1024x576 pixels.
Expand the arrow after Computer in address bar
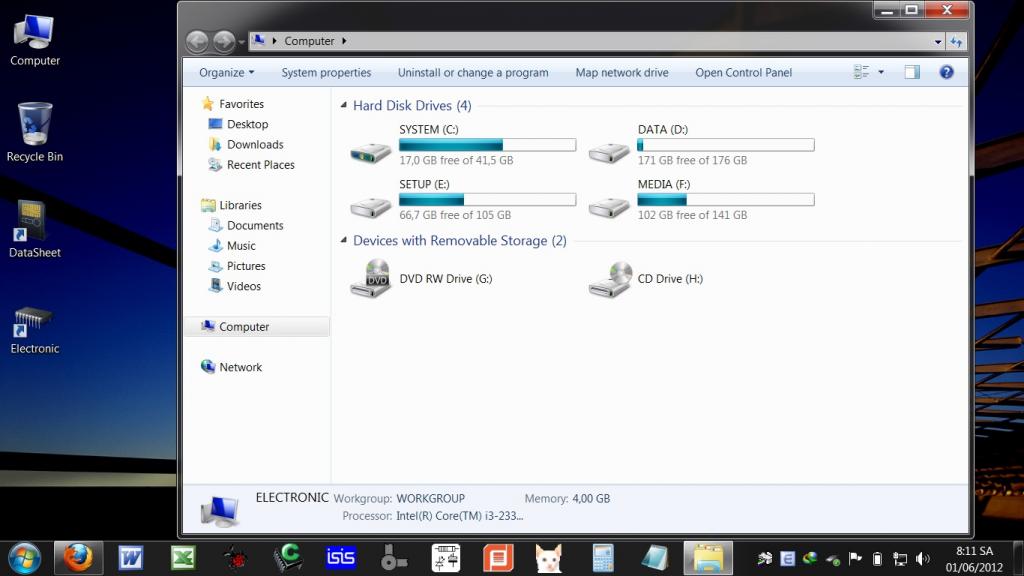coord(344,41)
